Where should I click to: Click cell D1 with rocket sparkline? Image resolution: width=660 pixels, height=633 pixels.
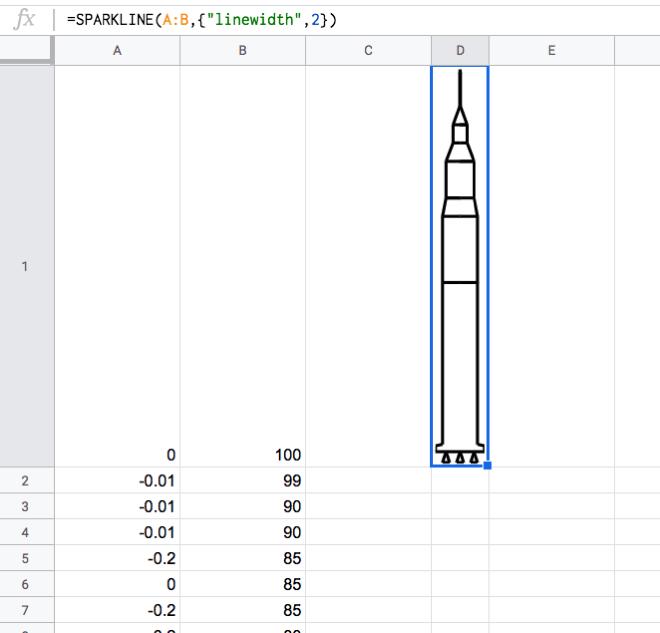(460, 266)
